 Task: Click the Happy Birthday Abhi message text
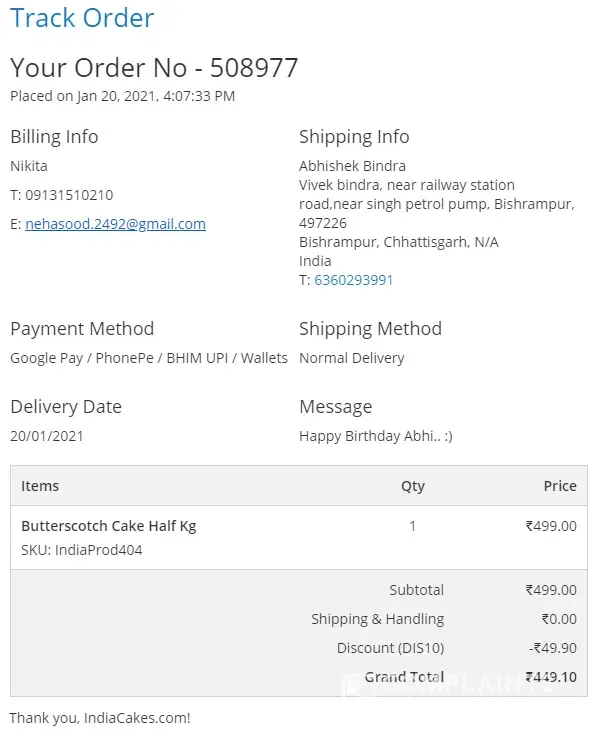coord(375,436)
